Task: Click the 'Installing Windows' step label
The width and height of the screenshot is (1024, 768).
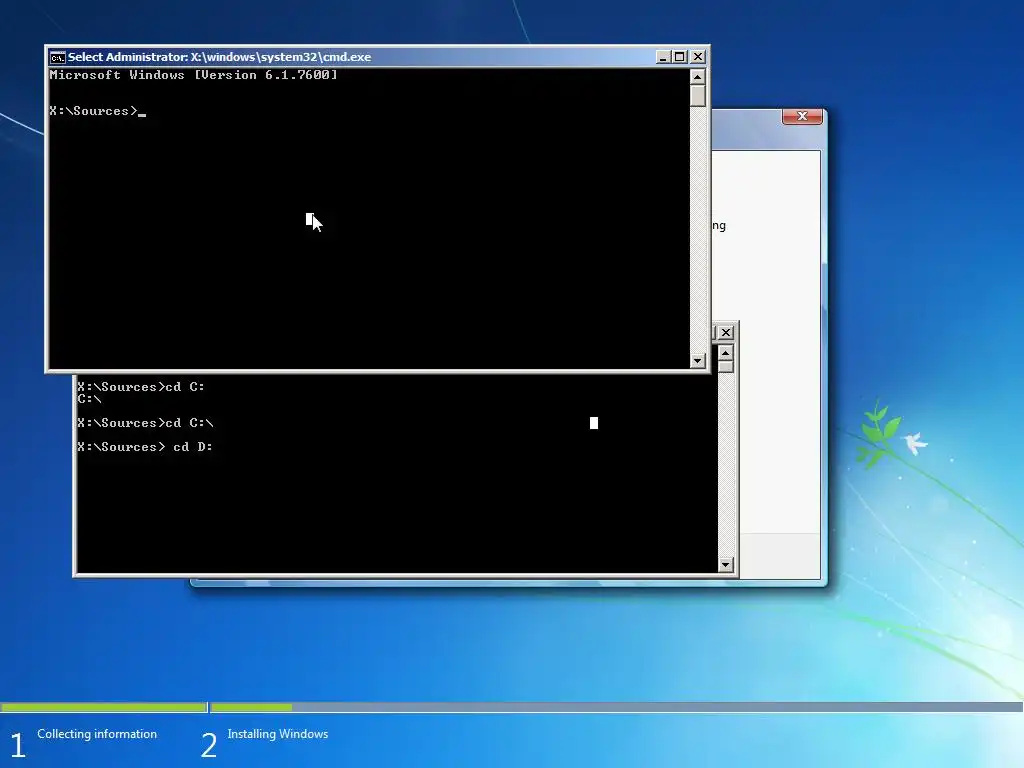Action: tap(278, 734)
